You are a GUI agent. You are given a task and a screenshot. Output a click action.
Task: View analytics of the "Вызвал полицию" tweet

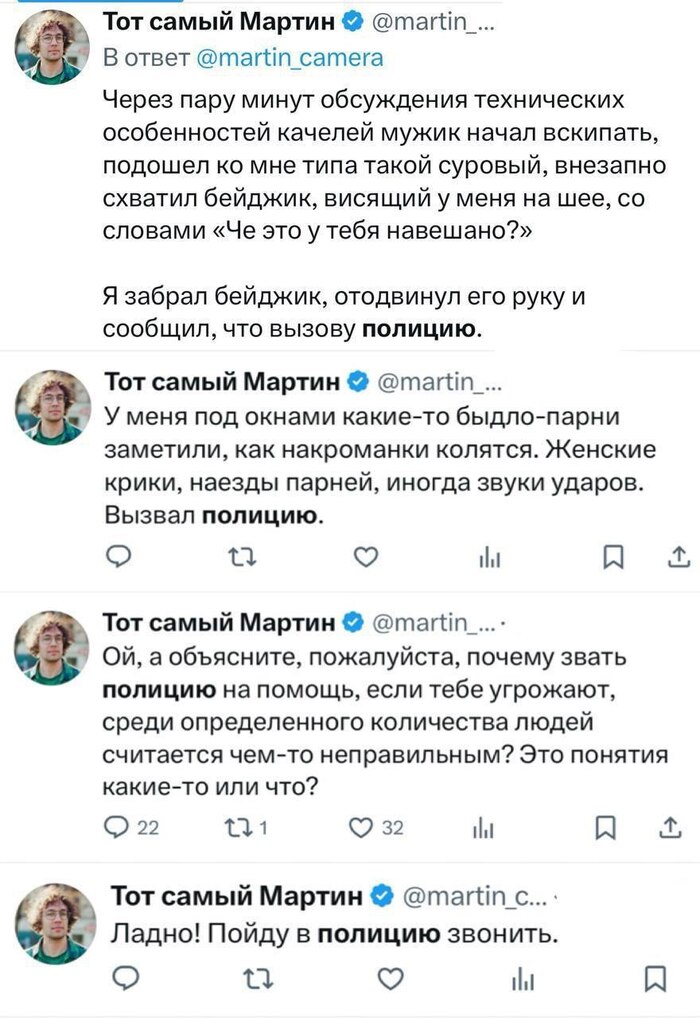click(489, 558)
